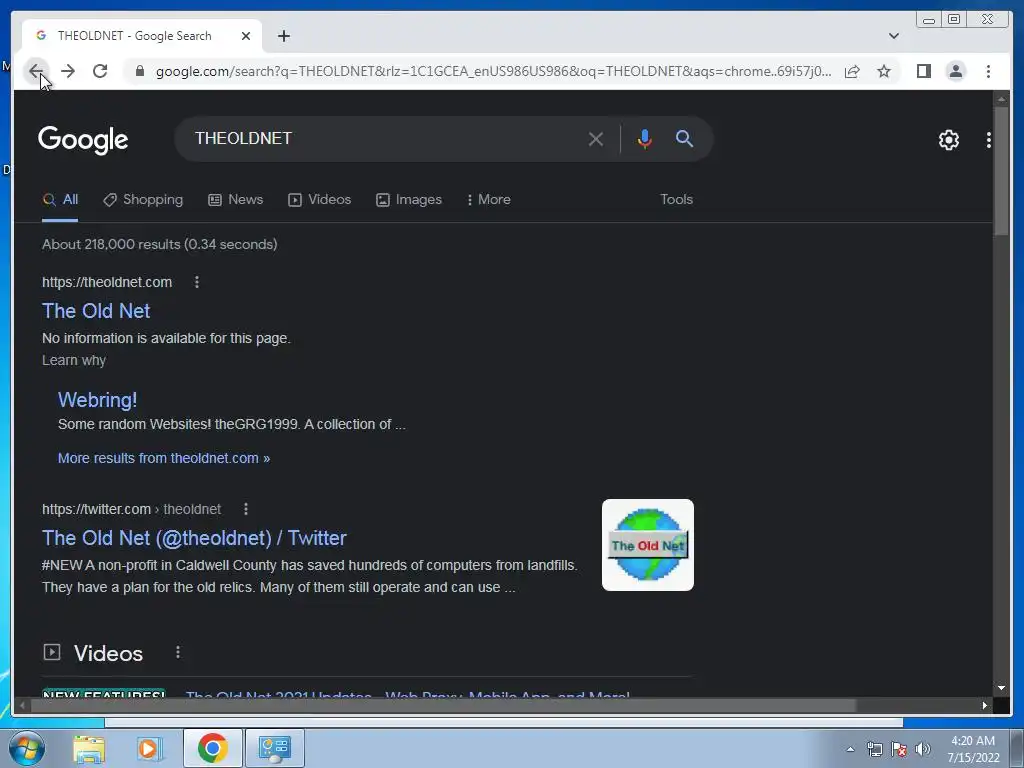Open Google quick settings gear

point(948,140)
